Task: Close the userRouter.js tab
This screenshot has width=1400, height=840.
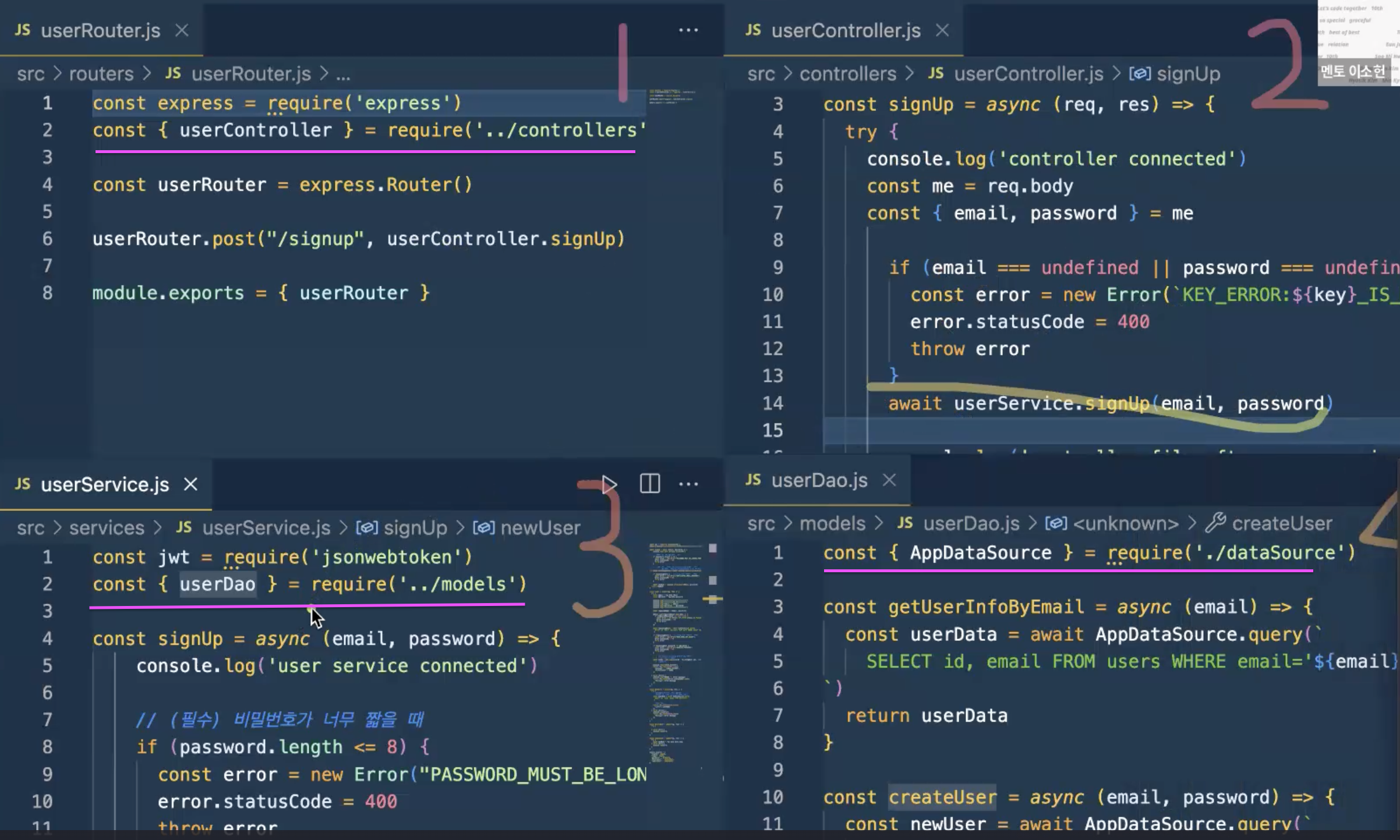Action: point(182,30)
